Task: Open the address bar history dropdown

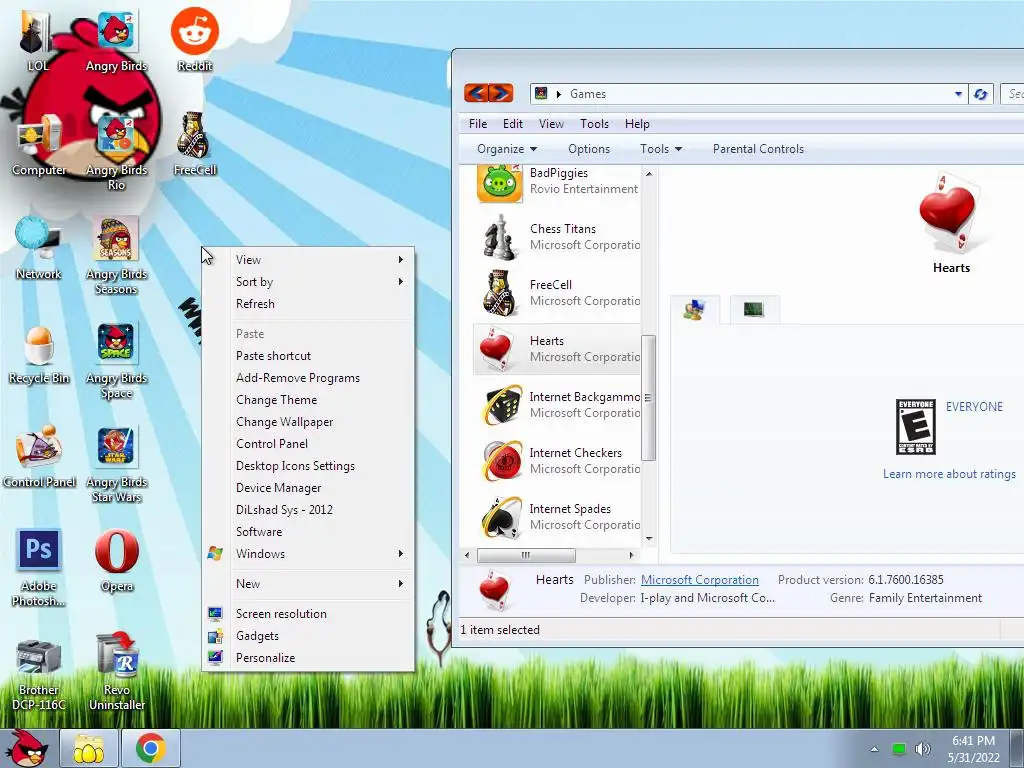Action: coord(958,94)
